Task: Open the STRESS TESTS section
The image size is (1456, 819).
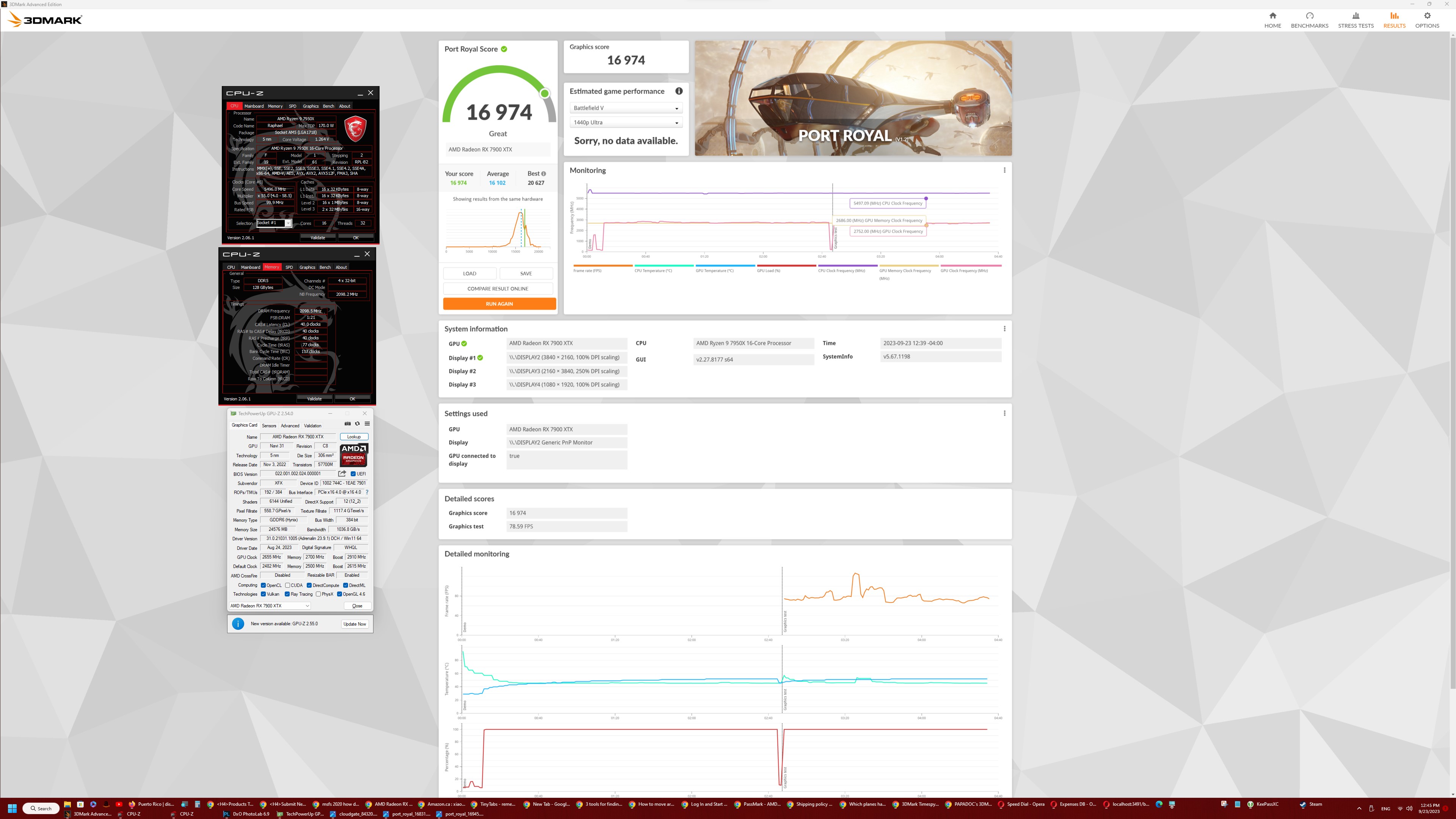Action: pos(1356,20)
